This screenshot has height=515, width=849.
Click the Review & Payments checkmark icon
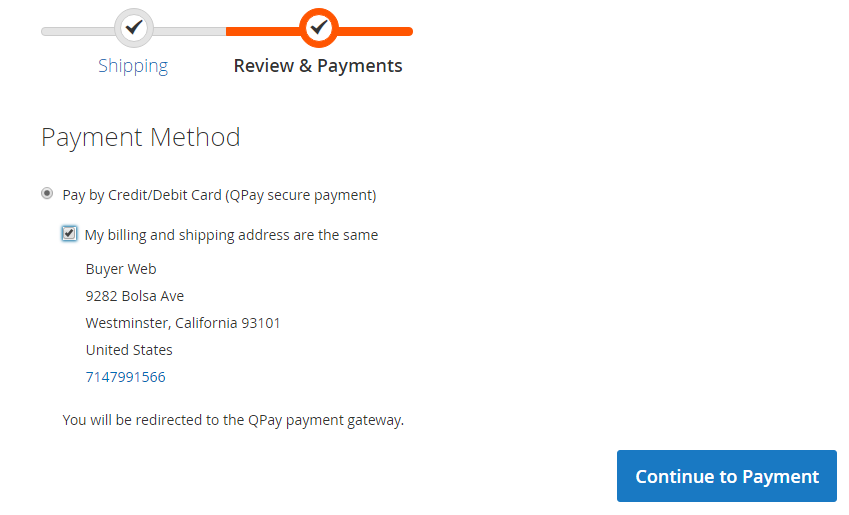pyautogui.click(x=319, y=28)
